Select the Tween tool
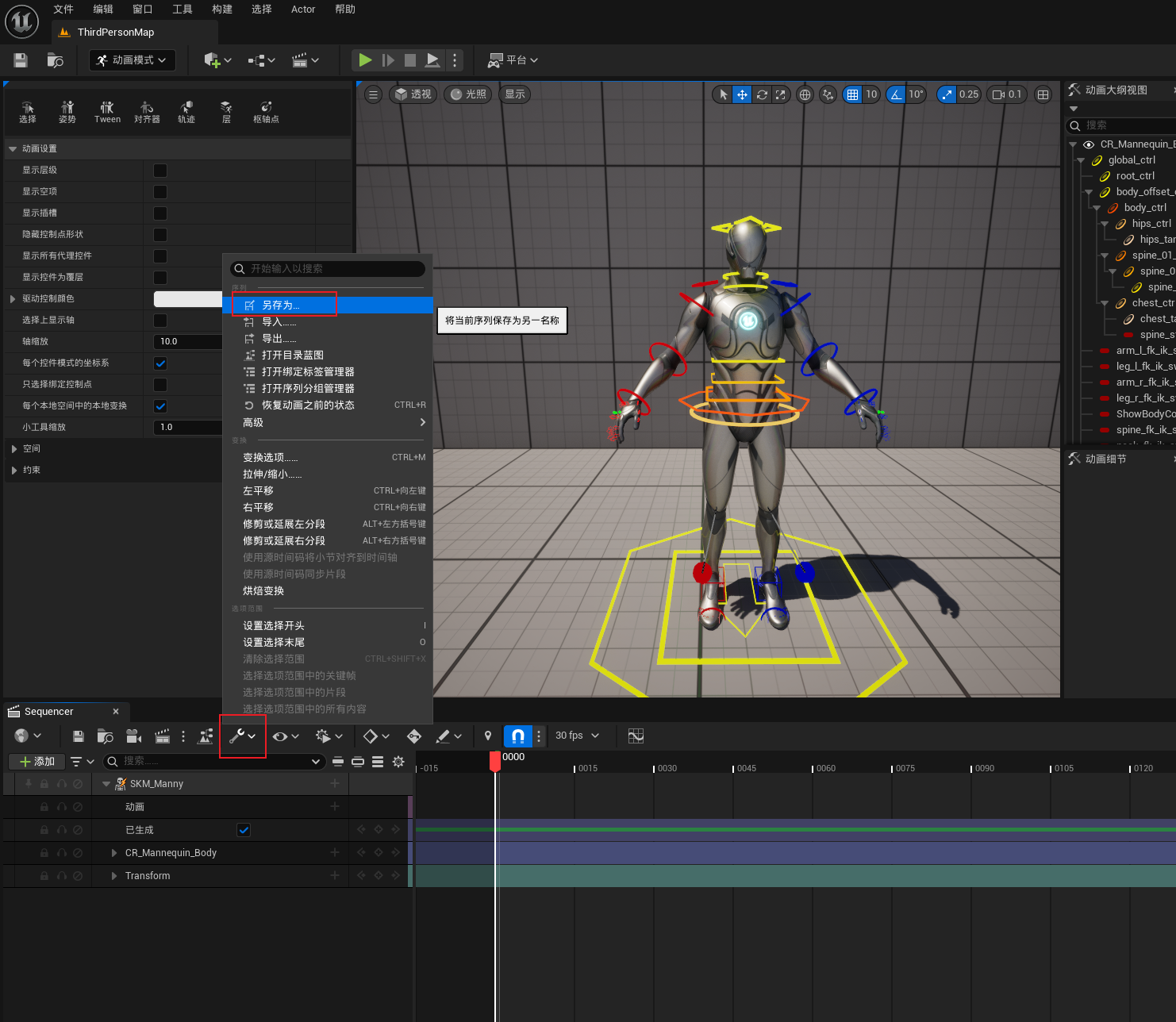The height and width of the screenshot is (1022, 1176). point(107,112)
